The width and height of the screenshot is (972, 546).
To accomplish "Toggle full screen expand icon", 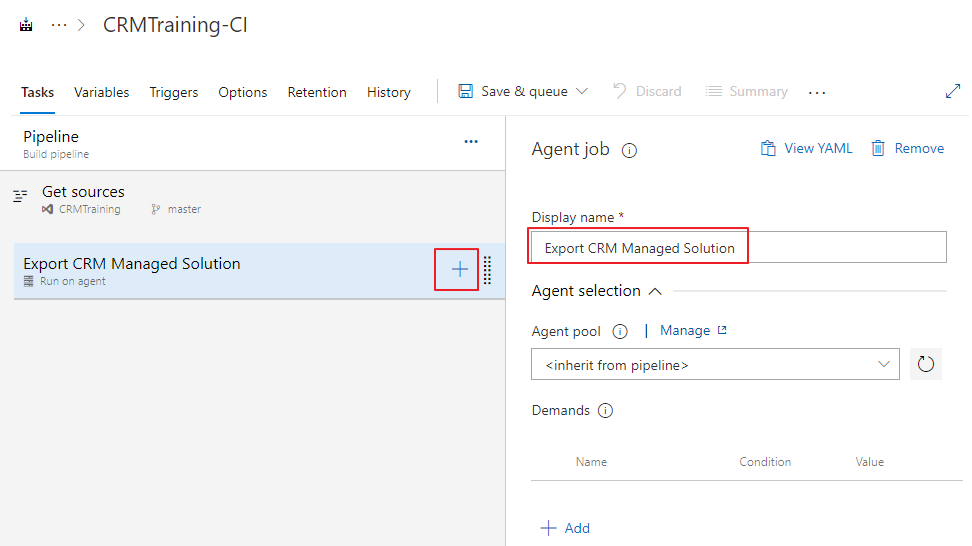I will [952, 91].
